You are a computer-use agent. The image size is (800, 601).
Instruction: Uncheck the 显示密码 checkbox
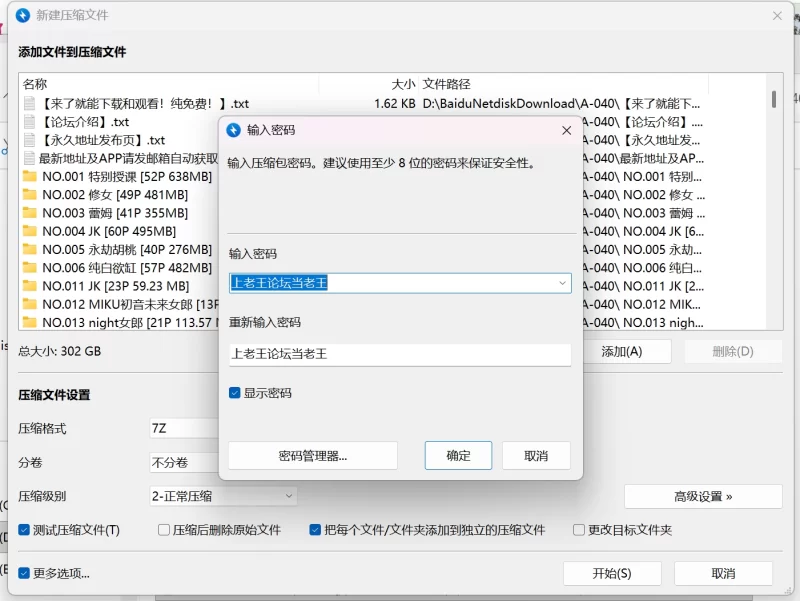click(236, 392)
